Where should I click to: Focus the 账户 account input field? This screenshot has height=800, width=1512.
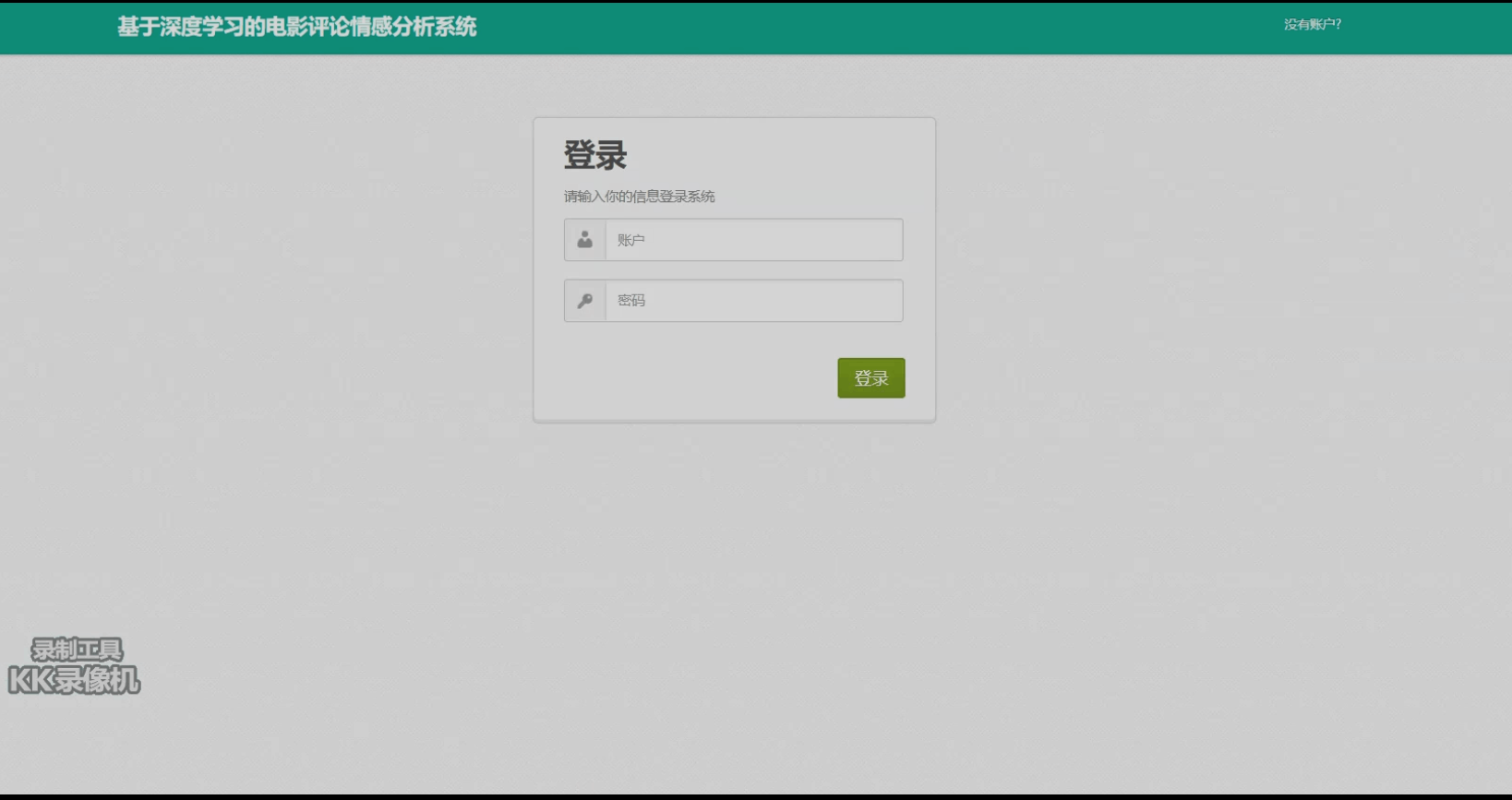pos(753,240)
